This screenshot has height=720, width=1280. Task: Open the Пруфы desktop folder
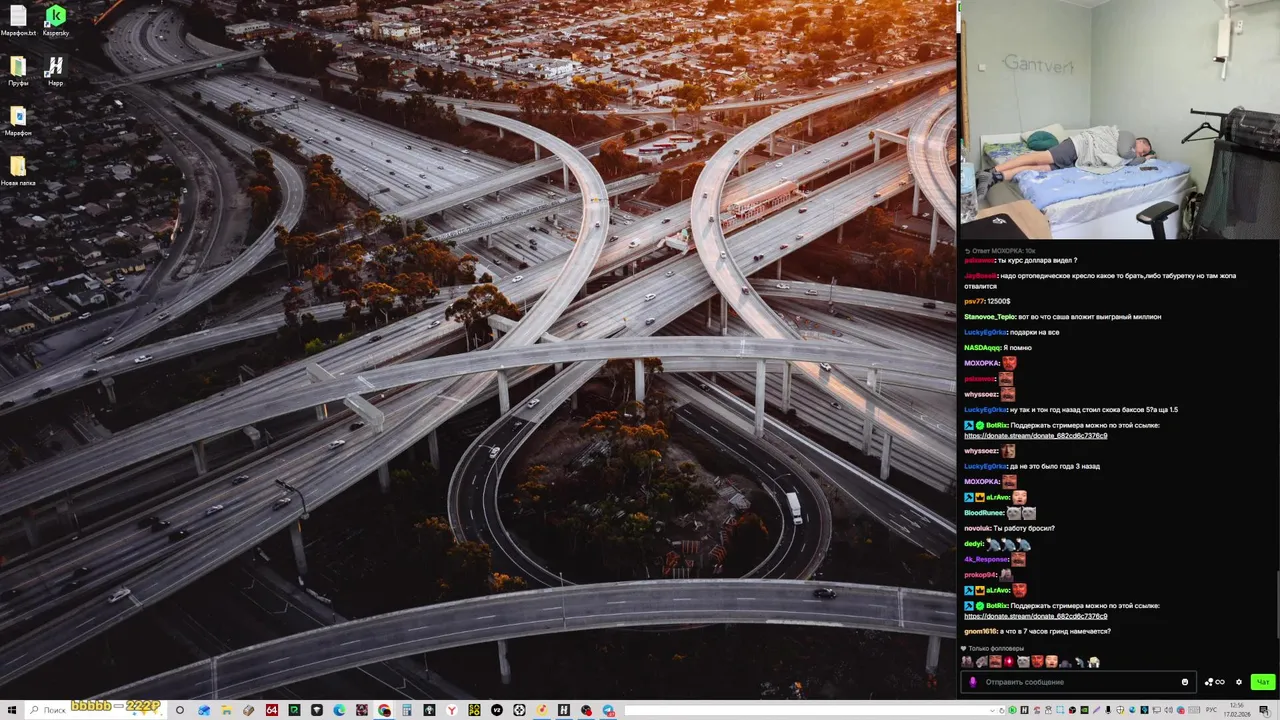(18, 71)
